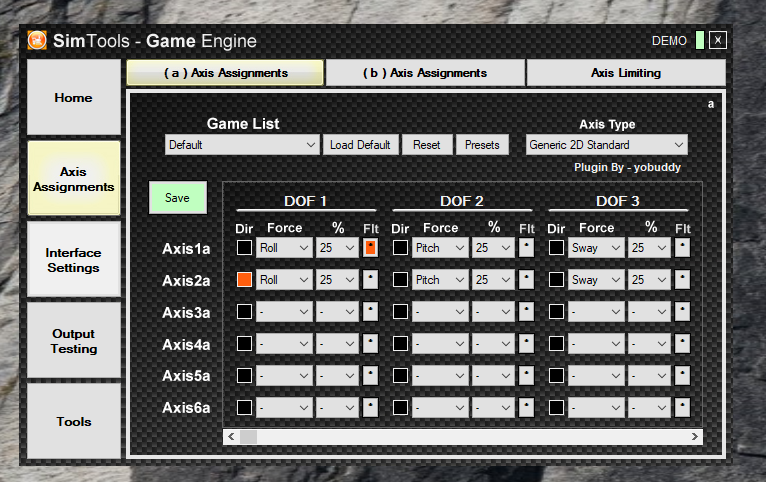This screenshot has width=766, height=482.
Task: Click the horizontal scrollbar left arrow
Action: click(232, 437)
